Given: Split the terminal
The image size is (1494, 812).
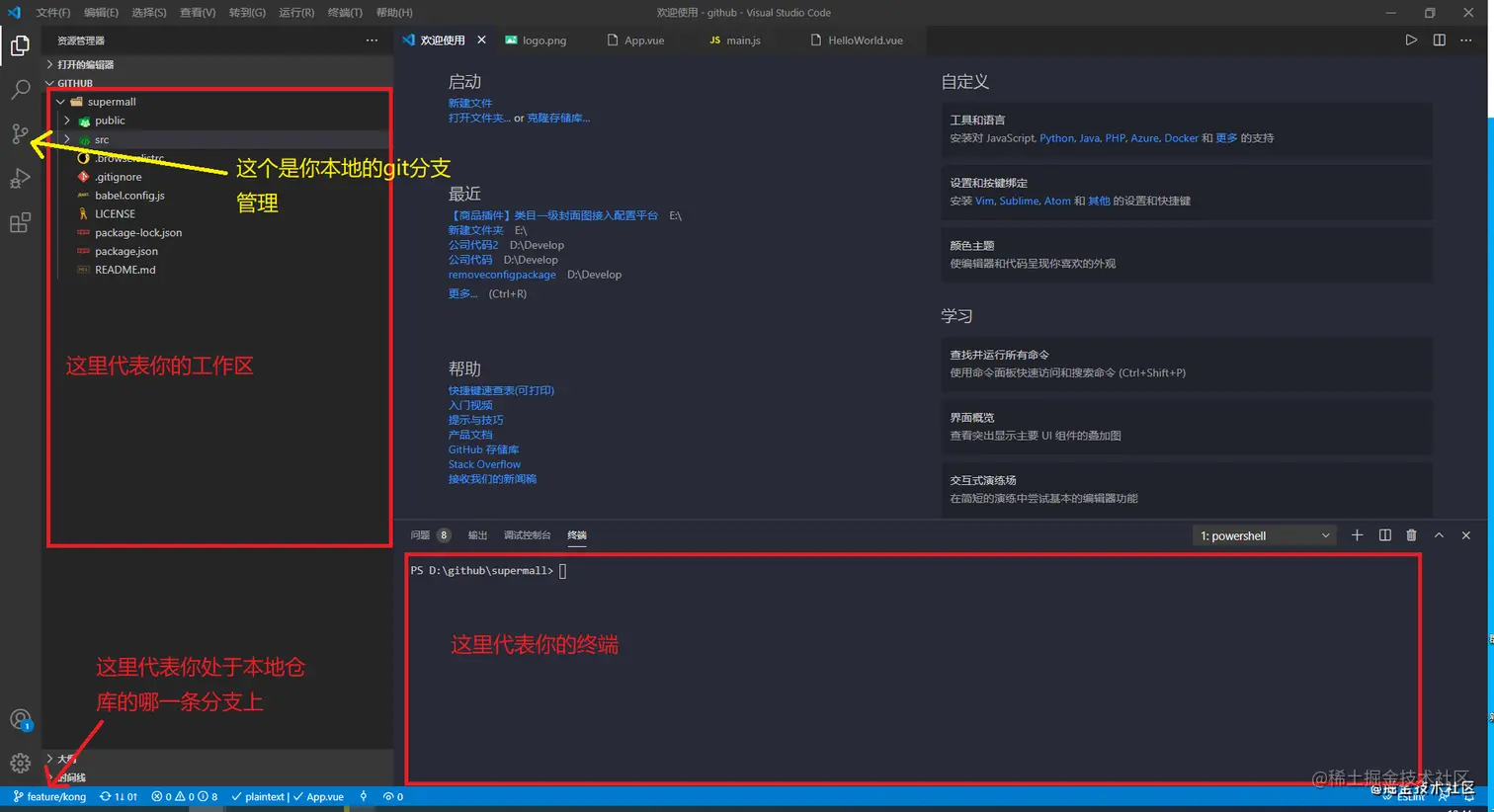Looking at the screenshot, I should (x=1384, y=535).
